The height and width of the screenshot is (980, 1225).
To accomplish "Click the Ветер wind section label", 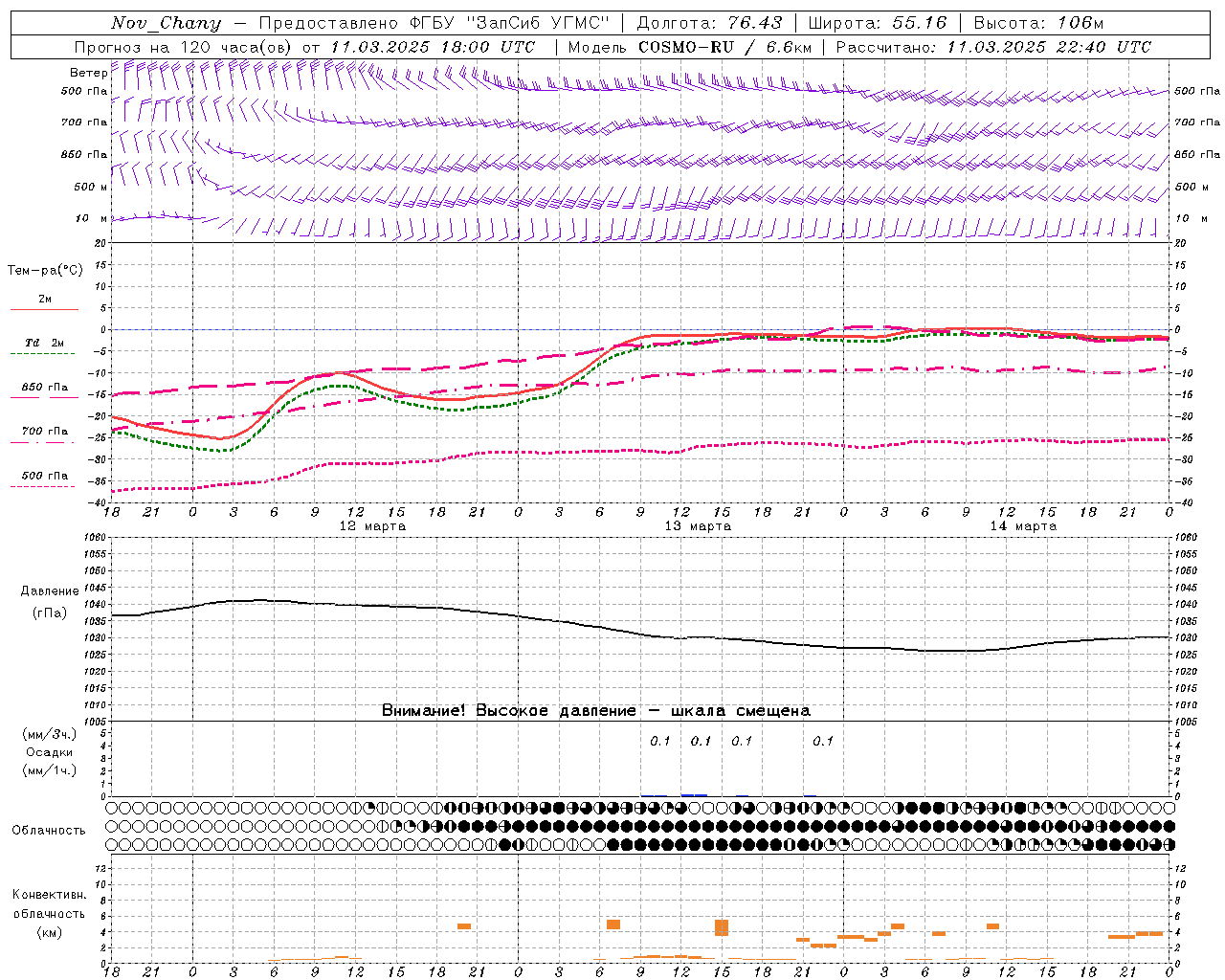I will (89, 73).
